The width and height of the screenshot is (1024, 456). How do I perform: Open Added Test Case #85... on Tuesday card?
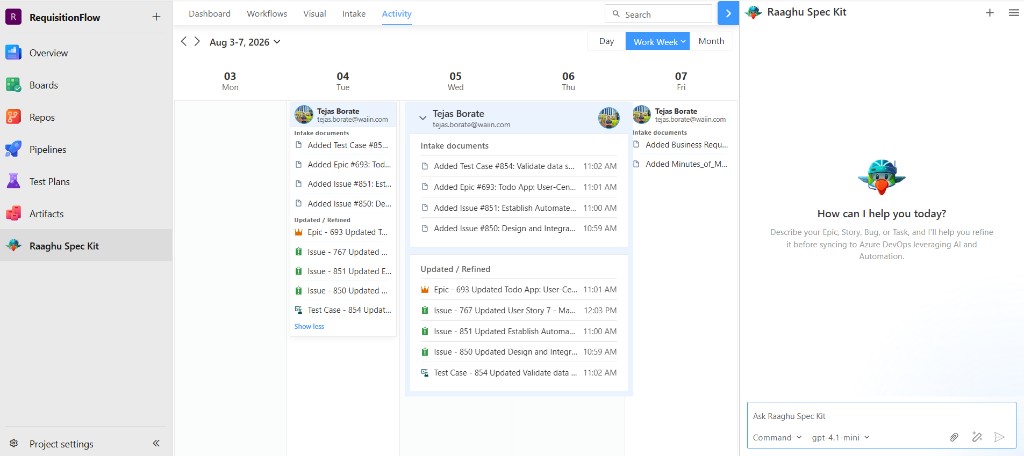(342, 145)
